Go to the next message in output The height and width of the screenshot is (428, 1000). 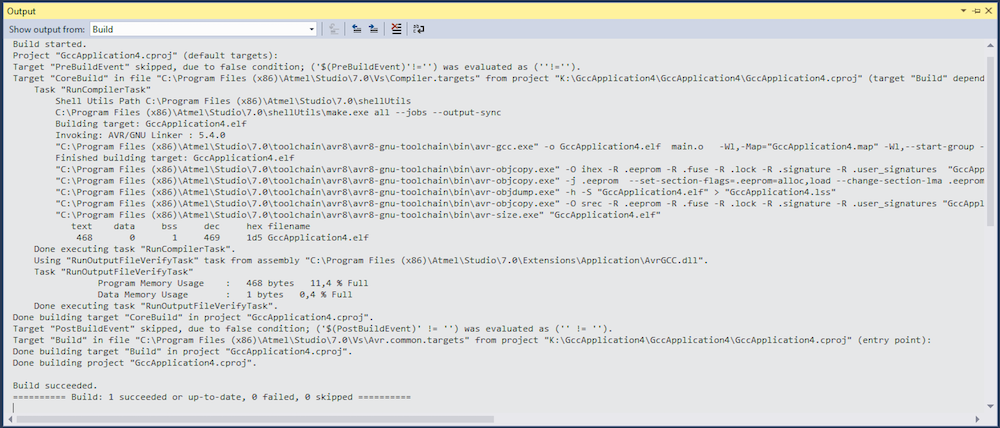[x=373, y=29]
